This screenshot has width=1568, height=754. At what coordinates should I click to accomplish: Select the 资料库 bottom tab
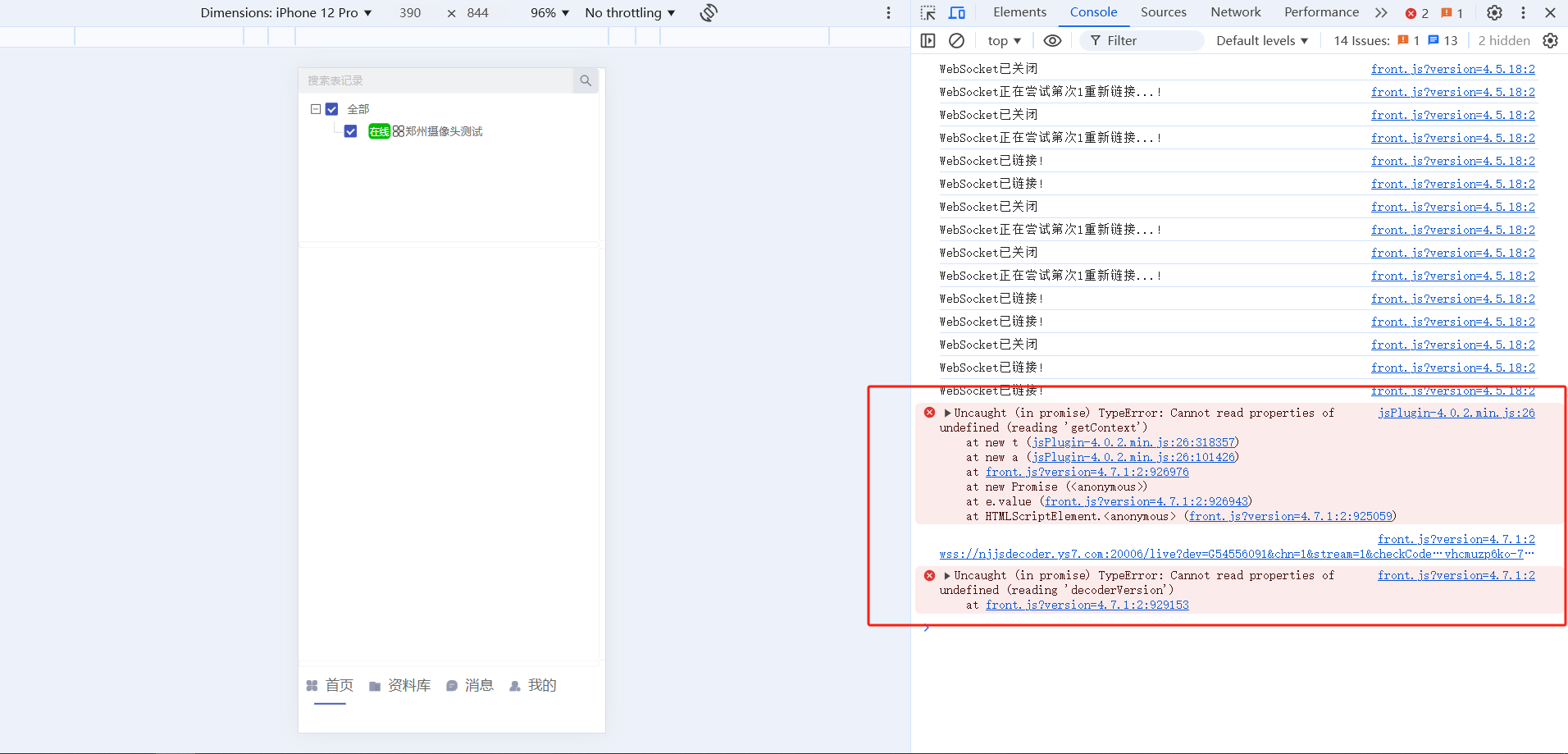409,686
